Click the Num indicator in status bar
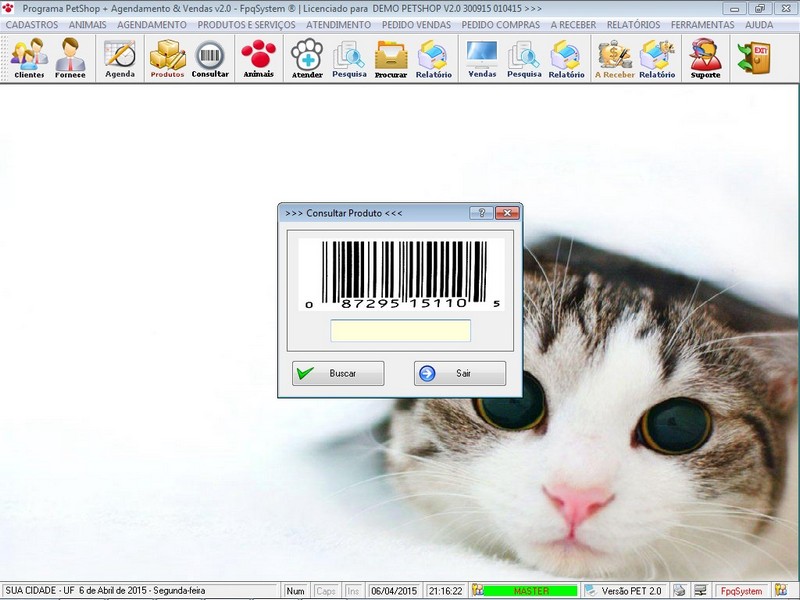Viewport: 800px width, 600px height. pyautogui.click(x=295, y=591)
